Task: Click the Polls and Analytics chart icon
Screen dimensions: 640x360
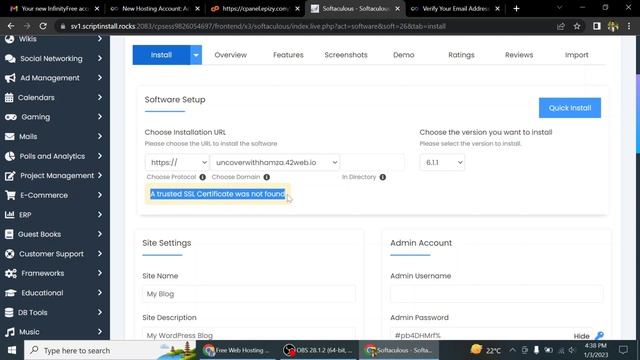Action: 10,156
